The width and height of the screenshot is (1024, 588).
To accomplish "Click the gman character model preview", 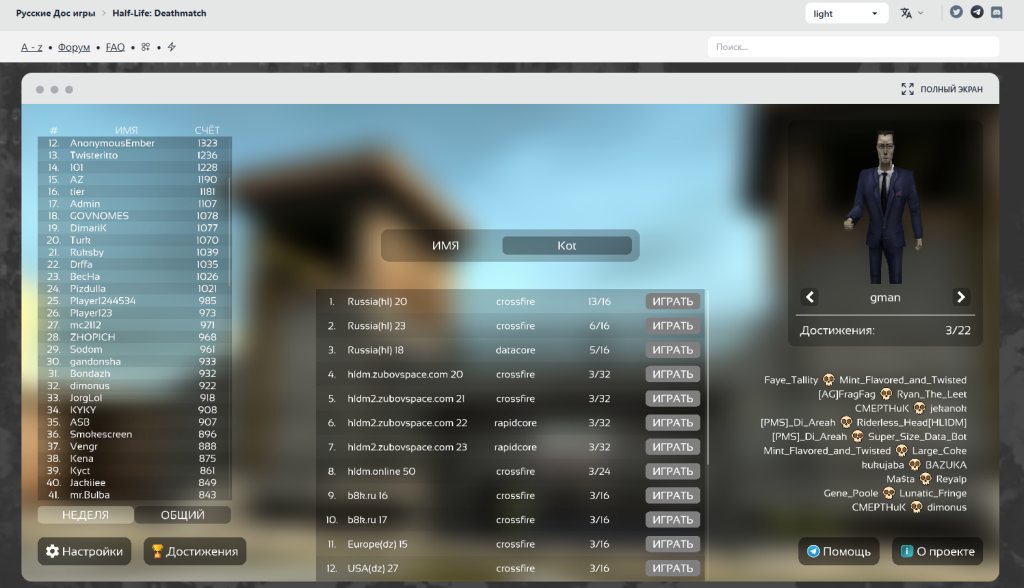I will pos(885,206).
